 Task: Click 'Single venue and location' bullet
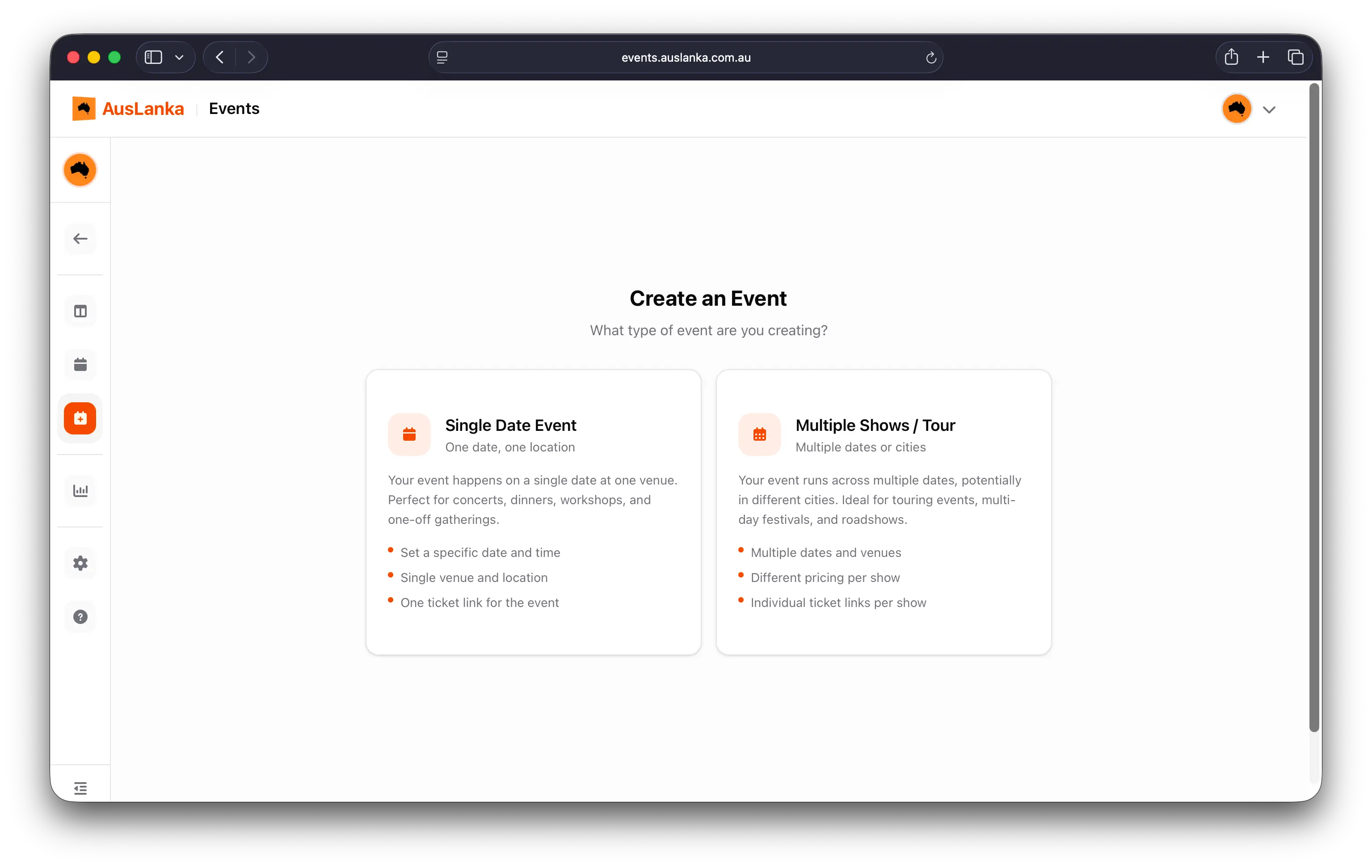point(474,578)
